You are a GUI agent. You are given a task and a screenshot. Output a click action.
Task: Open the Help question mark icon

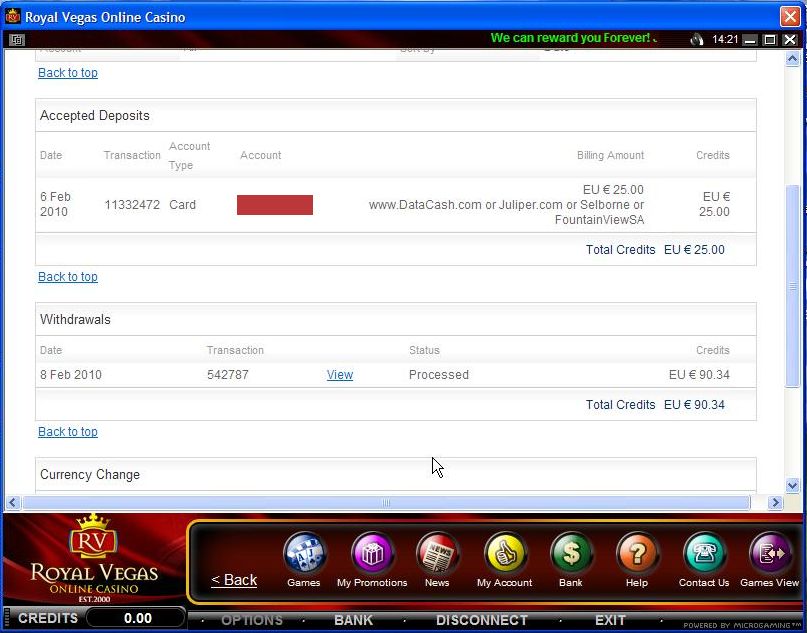[637, 554]
